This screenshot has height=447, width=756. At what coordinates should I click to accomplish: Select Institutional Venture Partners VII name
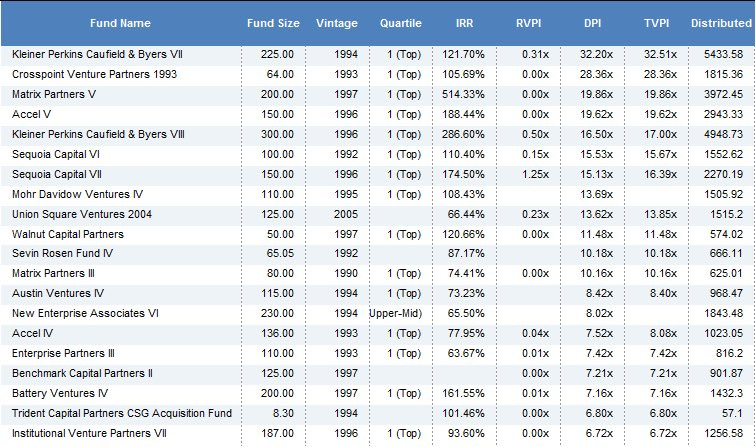(89, 434)
